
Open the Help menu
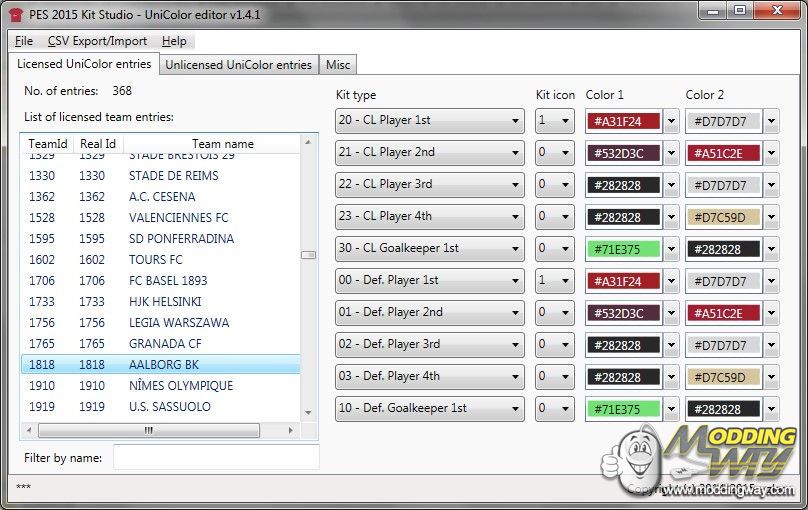coord(174,41)
